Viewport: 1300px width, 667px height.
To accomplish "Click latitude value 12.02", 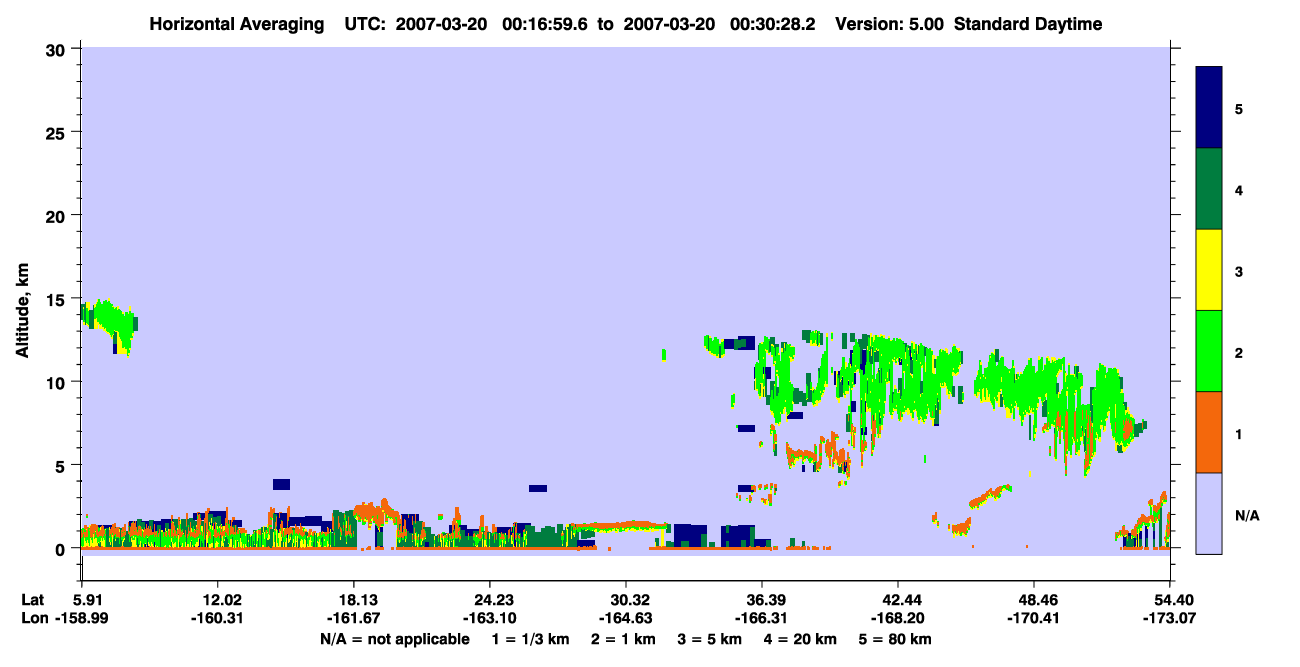I will click(x=222, y=600).
